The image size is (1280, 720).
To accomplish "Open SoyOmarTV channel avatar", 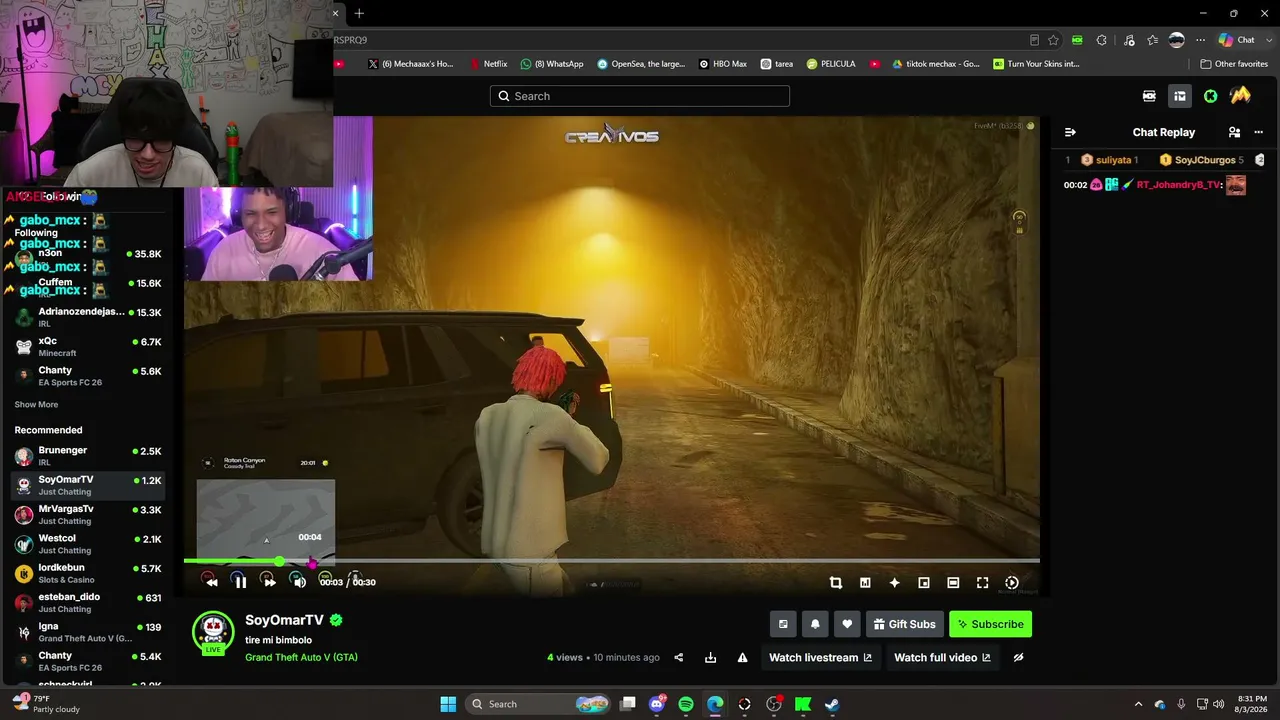I will tap(213, 632).
